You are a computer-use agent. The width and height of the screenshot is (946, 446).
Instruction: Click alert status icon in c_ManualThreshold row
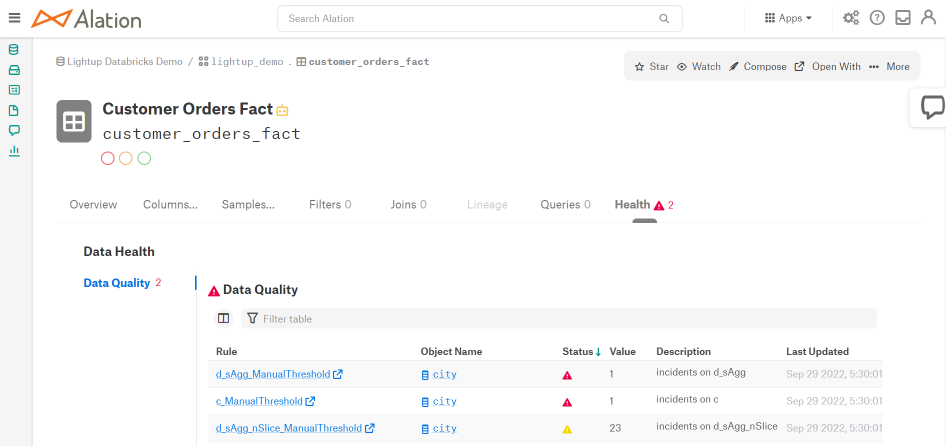pos(567,402)
